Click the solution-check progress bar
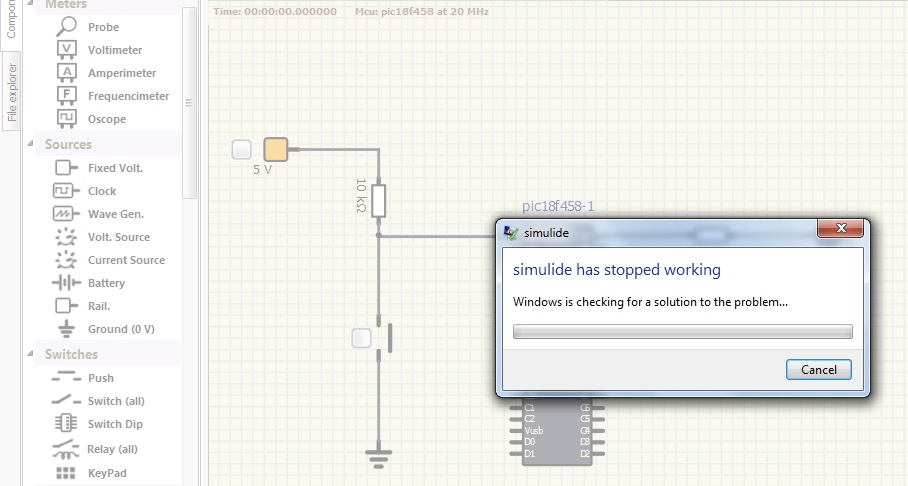908x486 pixels. 682,331
